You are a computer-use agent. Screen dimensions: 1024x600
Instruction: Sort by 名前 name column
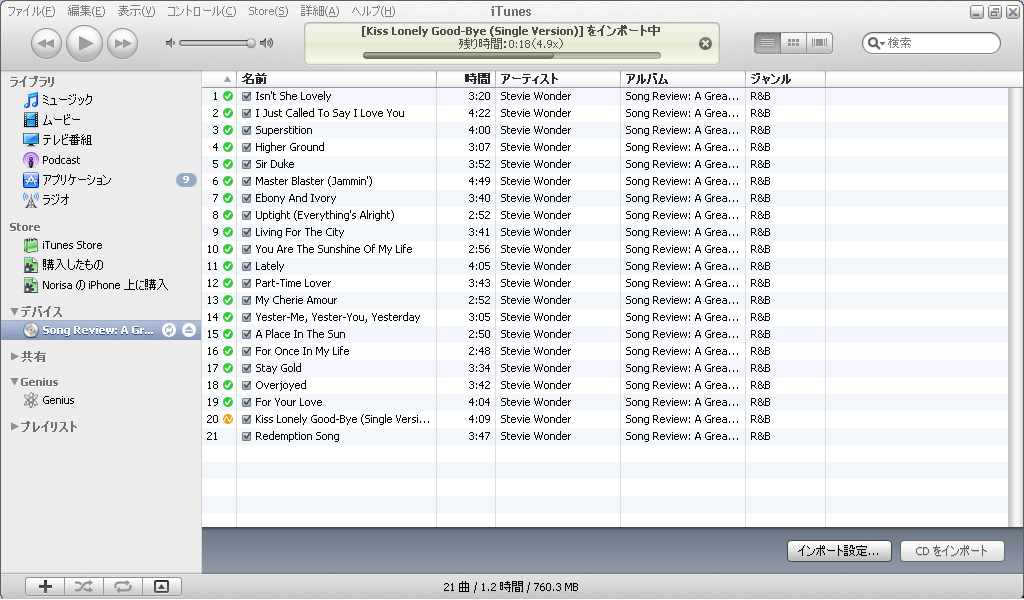(336, 79)
